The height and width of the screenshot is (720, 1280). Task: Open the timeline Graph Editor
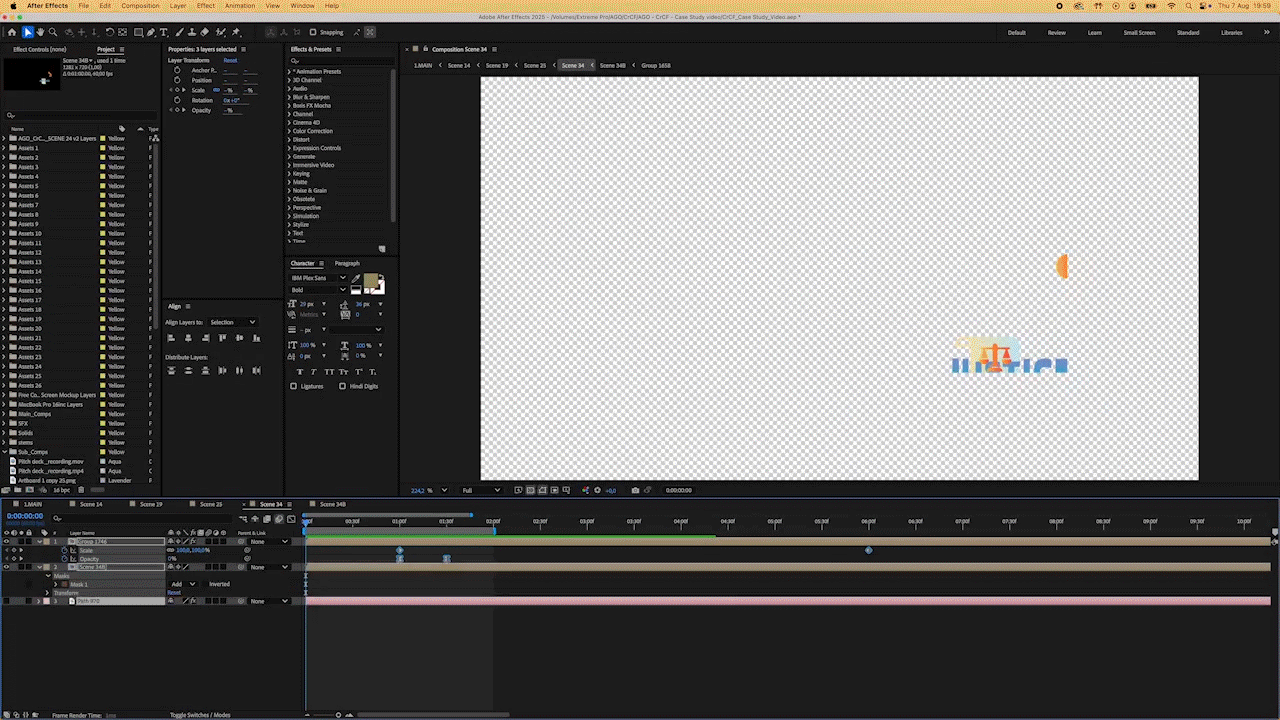pyautogui.click(x=291, y=519)
